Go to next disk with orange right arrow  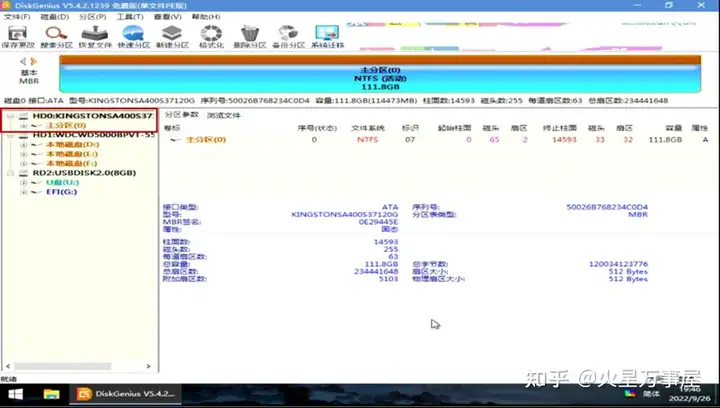pyautogui.click(x=34, y=61)
